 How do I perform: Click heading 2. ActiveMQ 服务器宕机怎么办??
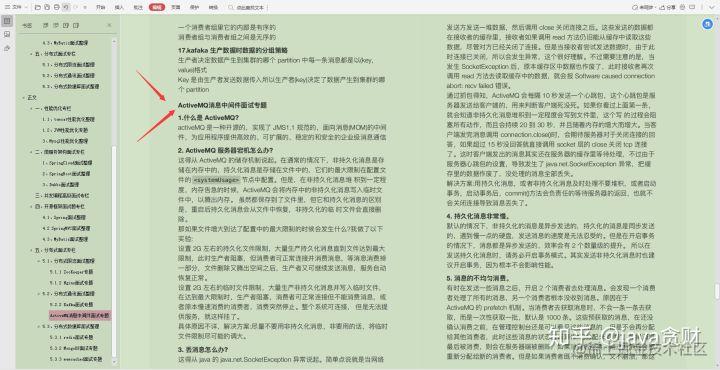(225, 150)
